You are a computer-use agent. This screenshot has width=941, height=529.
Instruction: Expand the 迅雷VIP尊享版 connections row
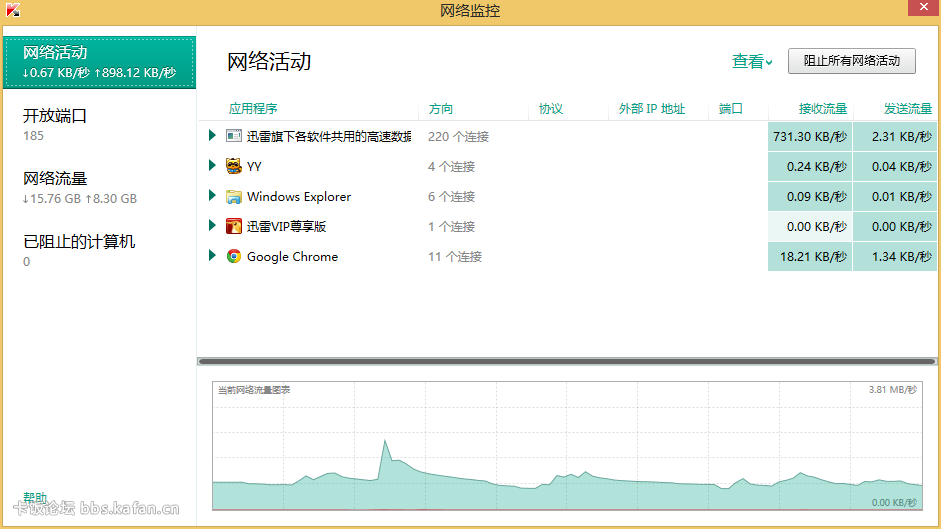tap(212, 226)
